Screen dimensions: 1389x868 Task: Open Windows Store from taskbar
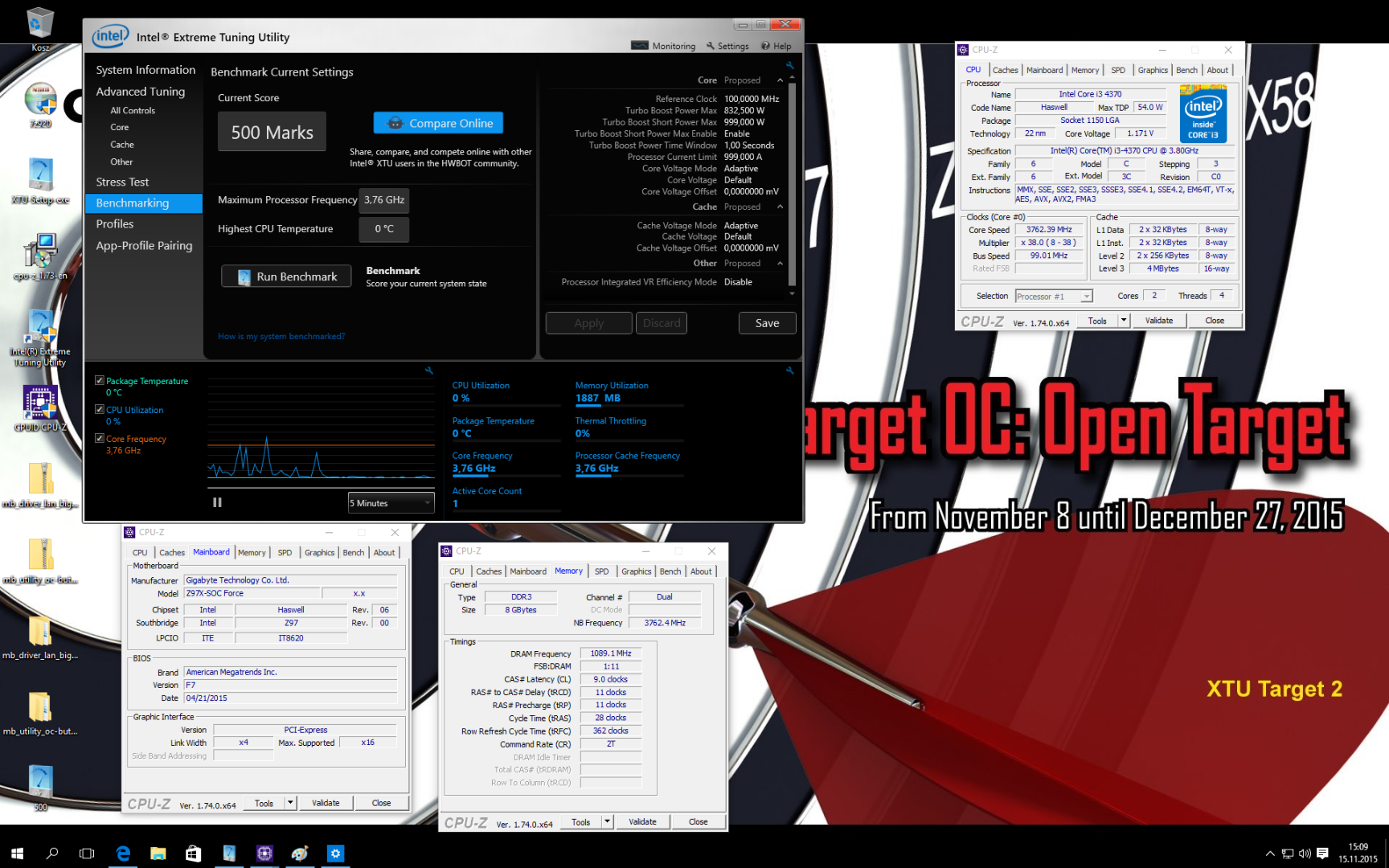click(194, 853)
